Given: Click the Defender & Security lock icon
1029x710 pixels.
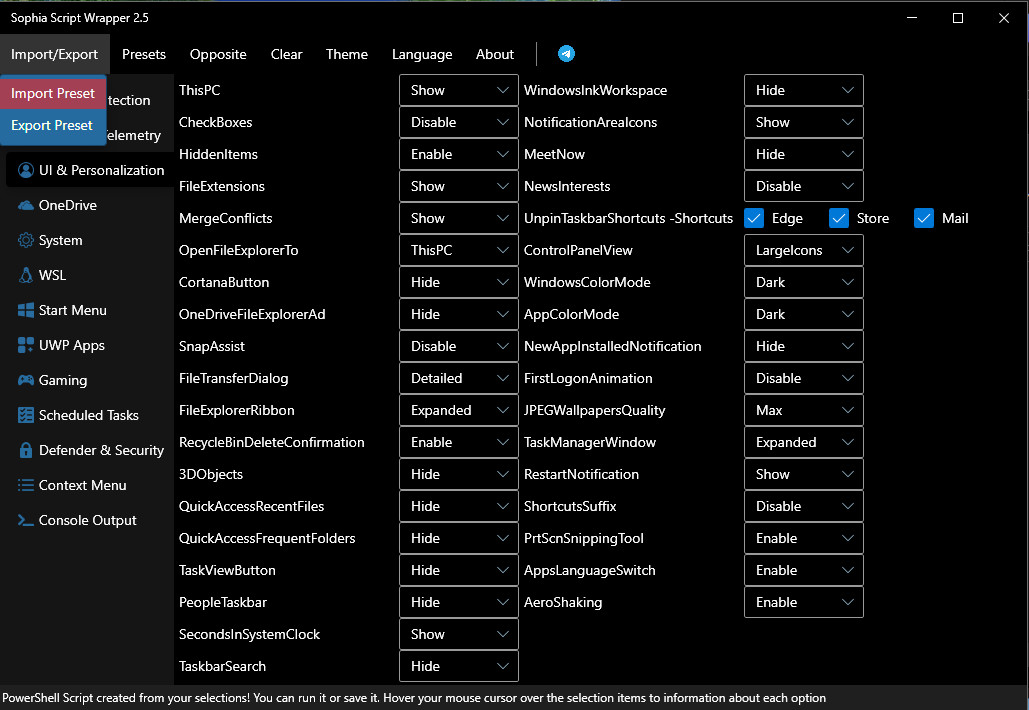Looking at the screenshot, I should 26,450.
